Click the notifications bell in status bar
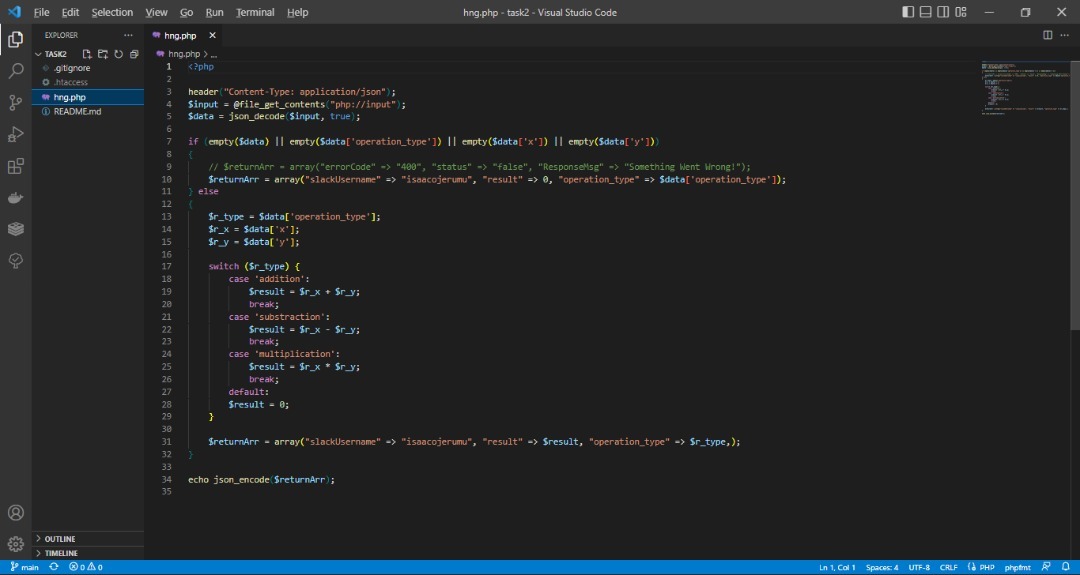The height and width of the screenshot is (575, 1080). (1066, 567)
